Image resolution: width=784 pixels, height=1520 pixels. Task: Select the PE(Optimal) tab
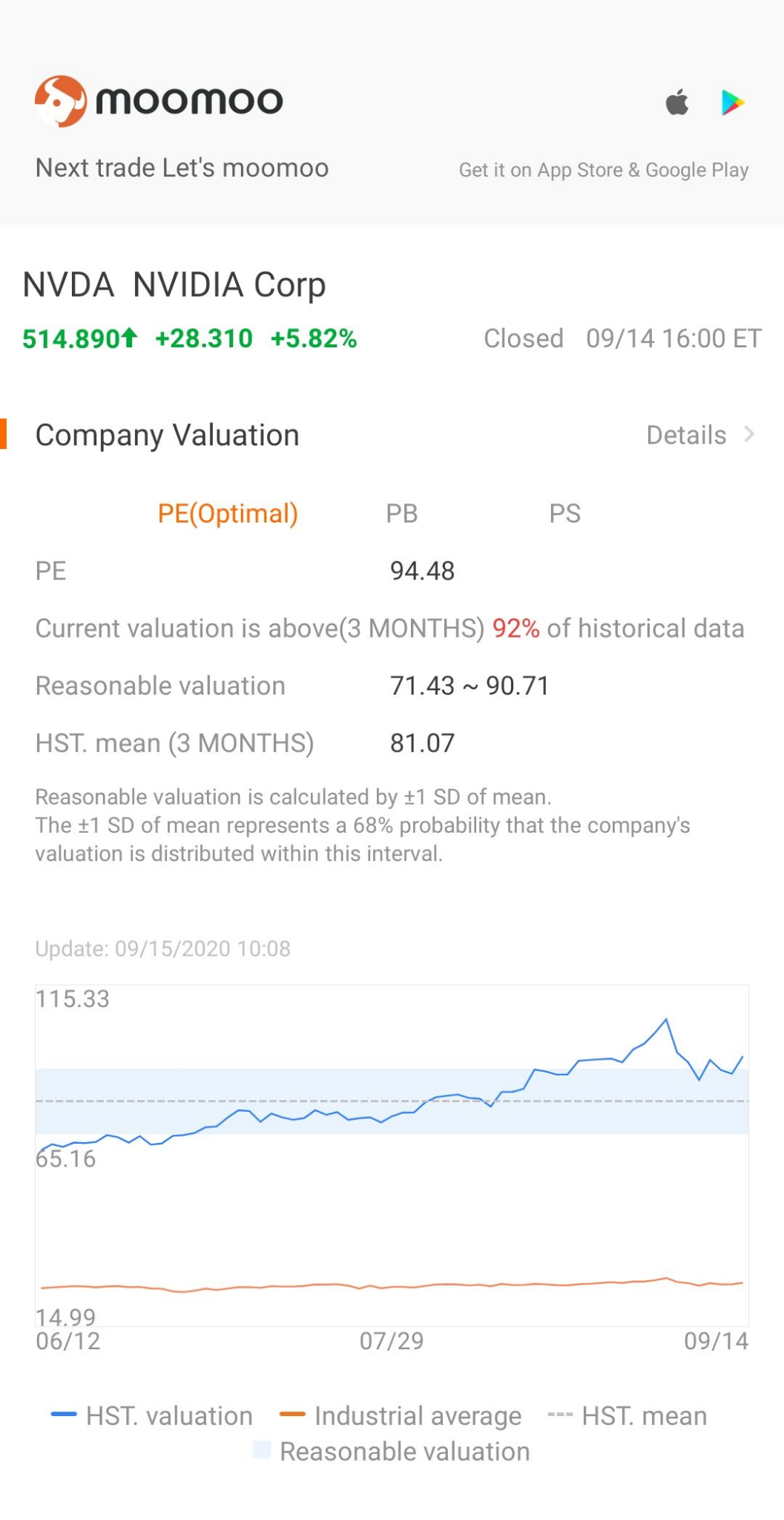[228, 514]
